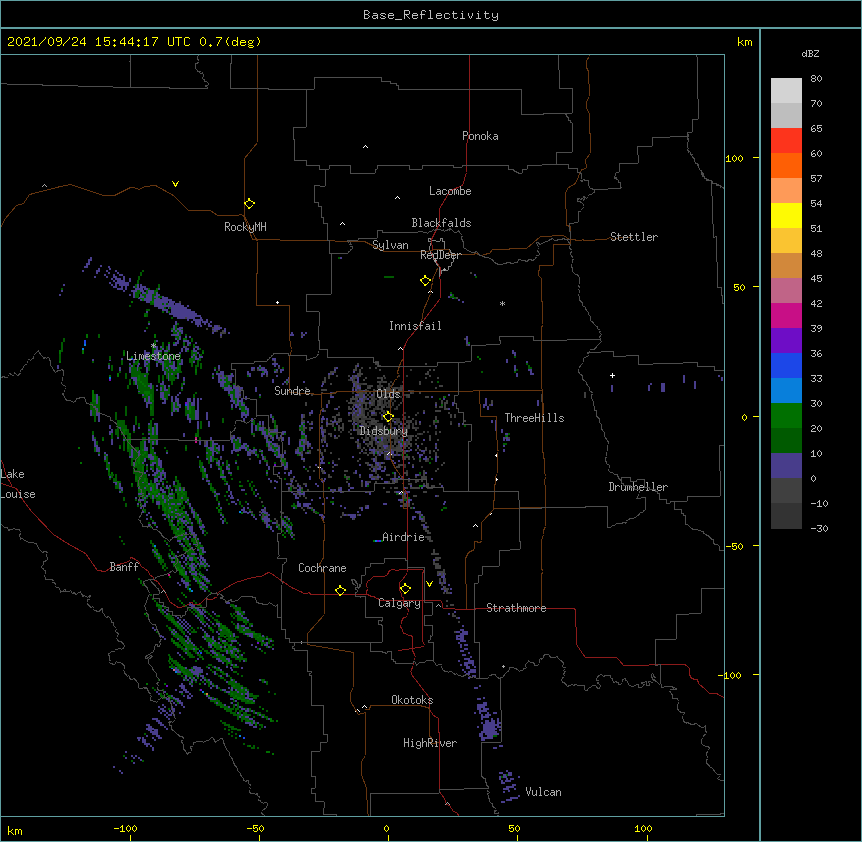Viewport: 862px width, 842px height.
Task: Pick the white 70-80 dBZ legend swatch
Action: click(x=786, y=90)
